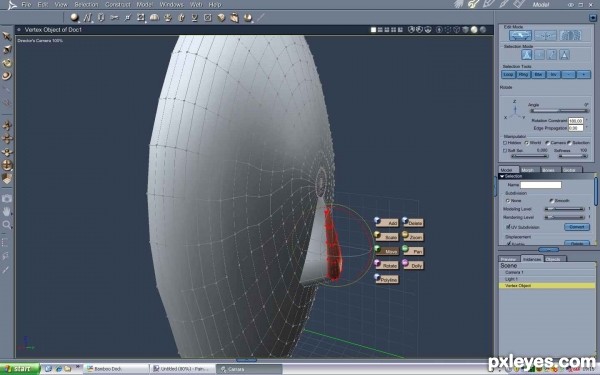The height and width of the screenshot is (375, 600).
Task: Adjust the Modeling Level slider
Action: (564, 209)
